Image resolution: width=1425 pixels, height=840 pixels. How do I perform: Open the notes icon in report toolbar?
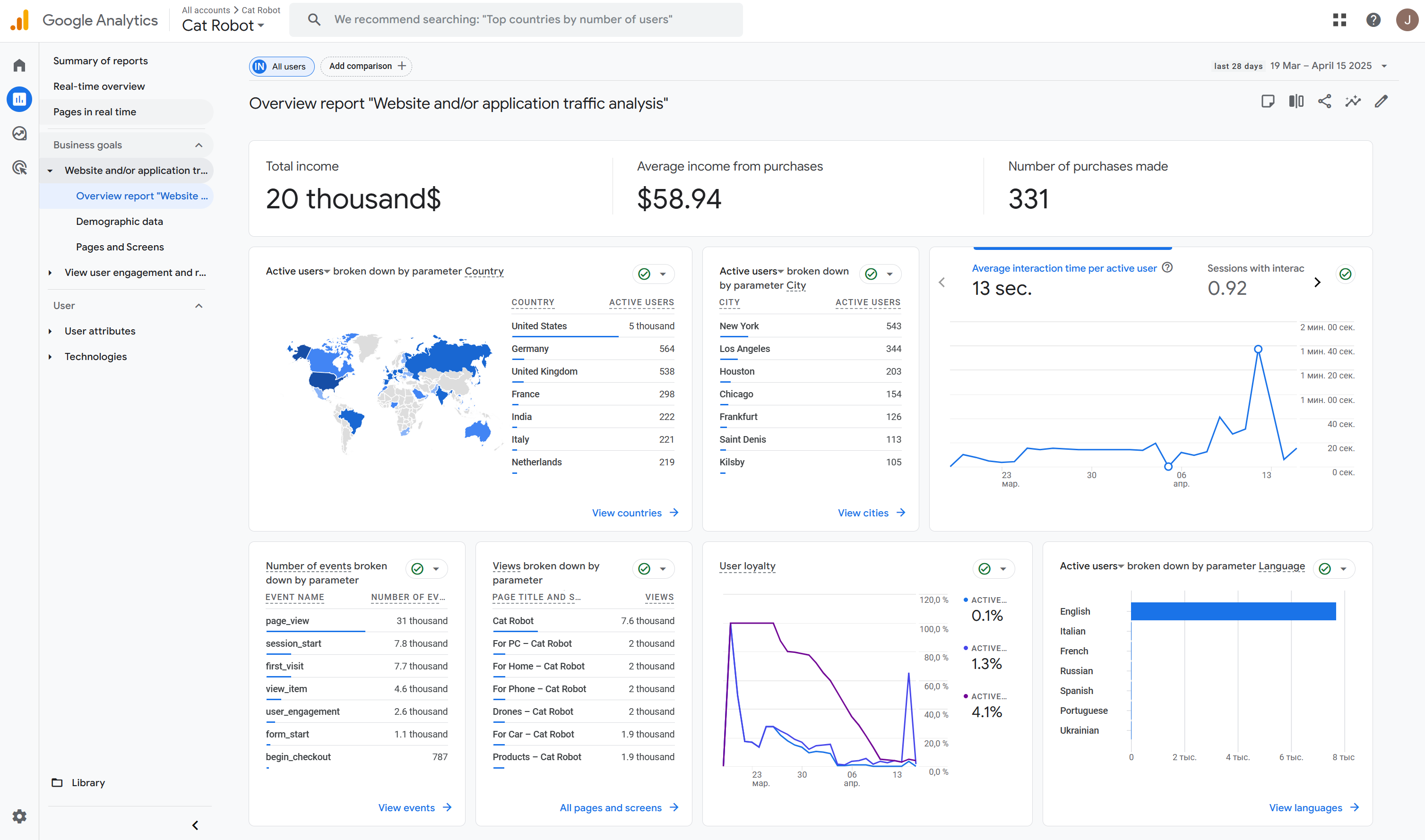tap(1268, 101)
